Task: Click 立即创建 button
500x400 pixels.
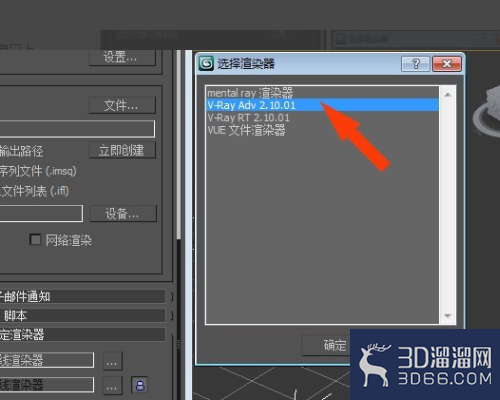Action: tap(122, 150)
